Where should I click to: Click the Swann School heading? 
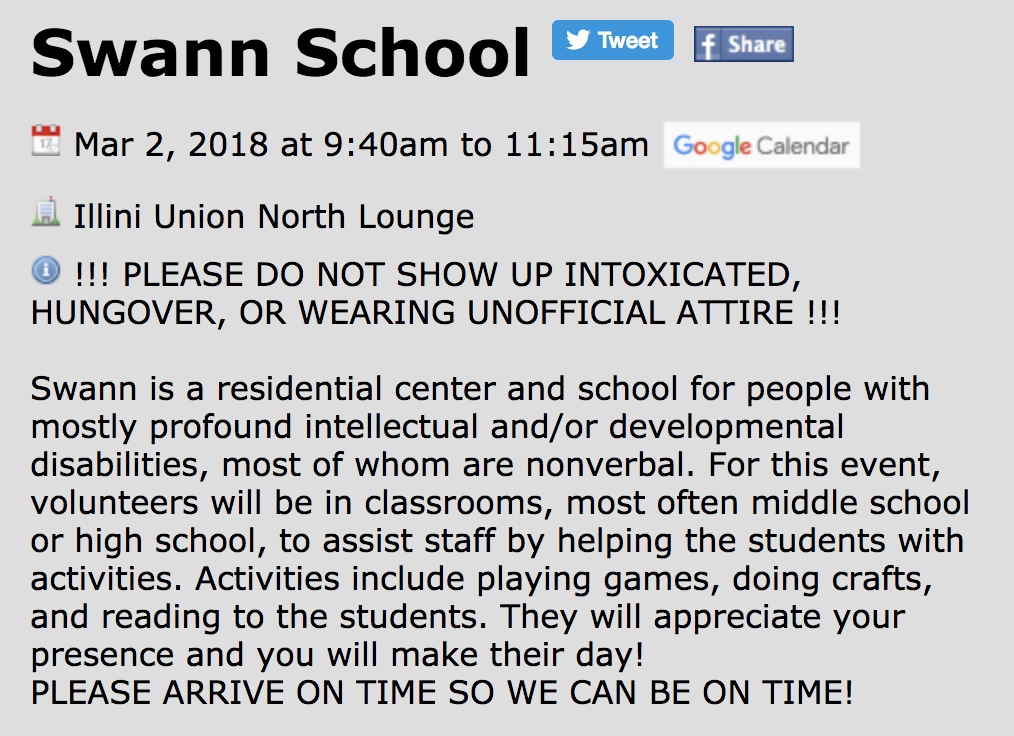(281, 52)
